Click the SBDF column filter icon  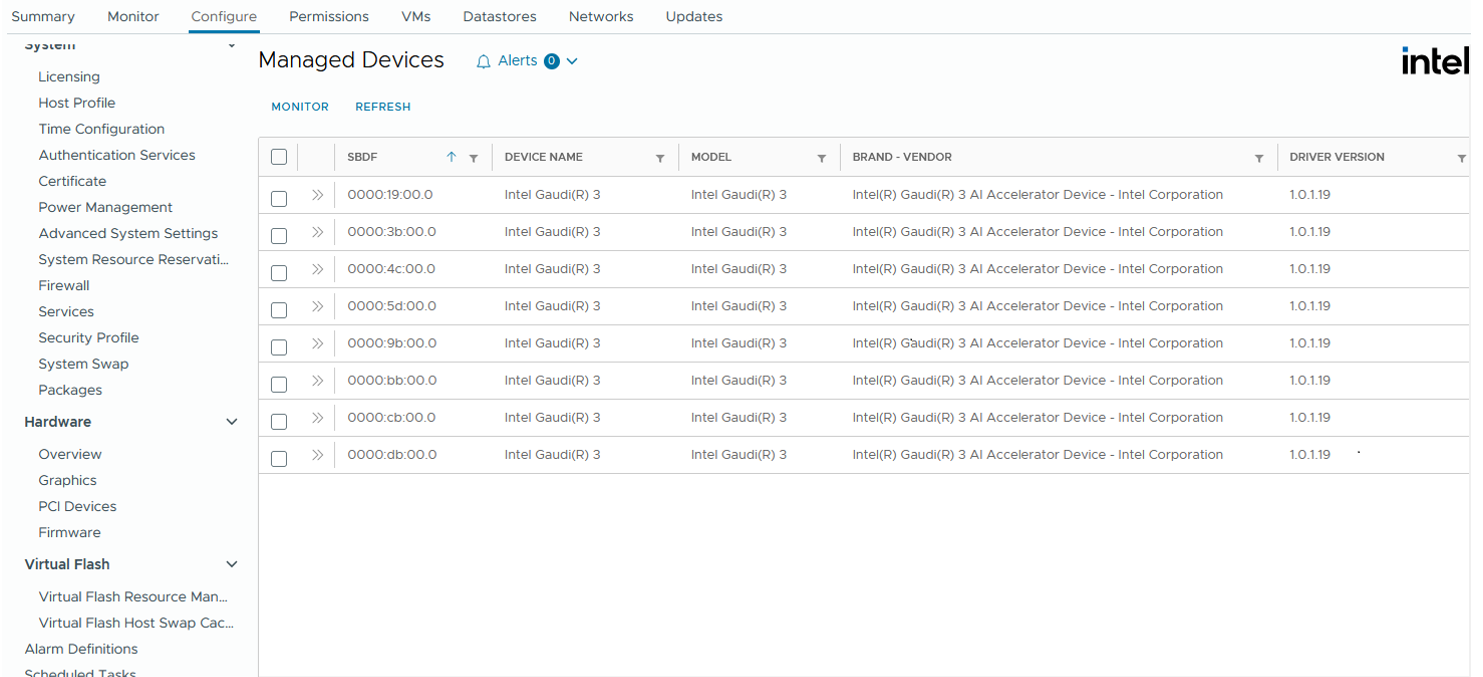[474, 158]
